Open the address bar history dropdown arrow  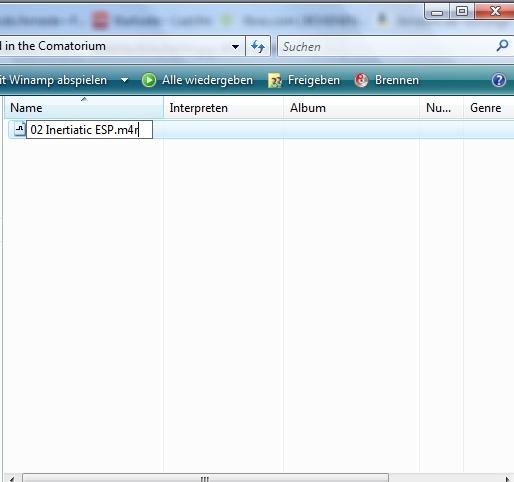pos(235,47)
